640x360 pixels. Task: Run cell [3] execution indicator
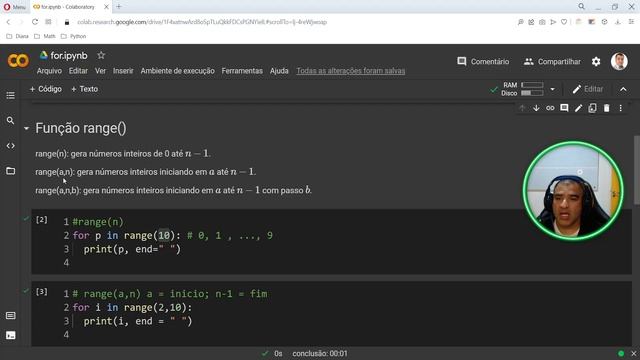41,292
